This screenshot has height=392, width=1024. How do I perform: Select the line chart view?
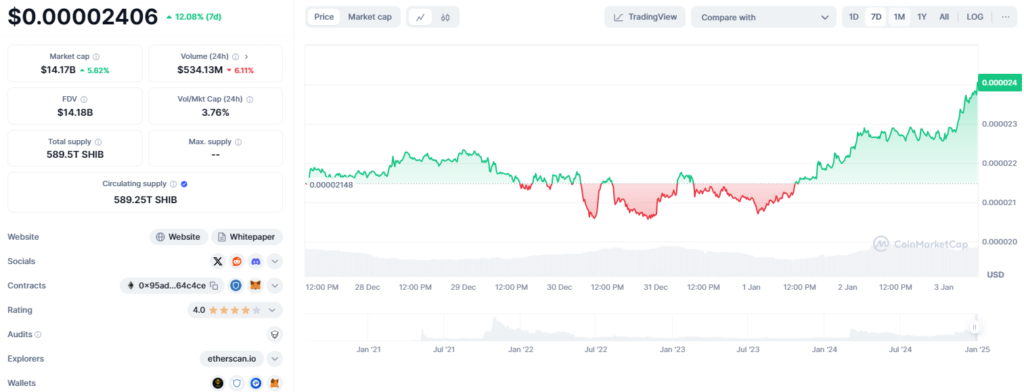pos(420,18)
